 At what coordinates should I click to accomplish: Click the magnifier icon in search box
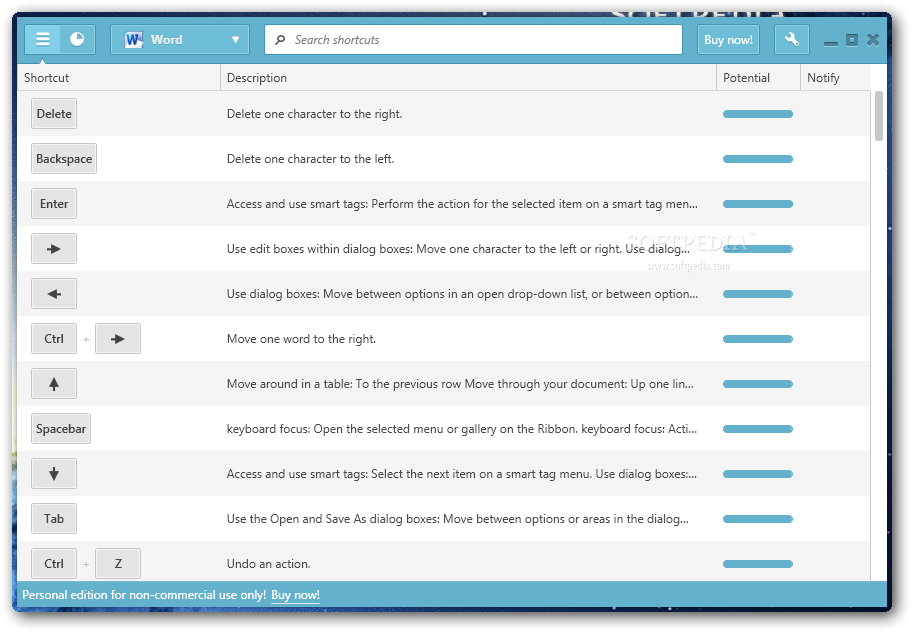(x=280, y=40)
